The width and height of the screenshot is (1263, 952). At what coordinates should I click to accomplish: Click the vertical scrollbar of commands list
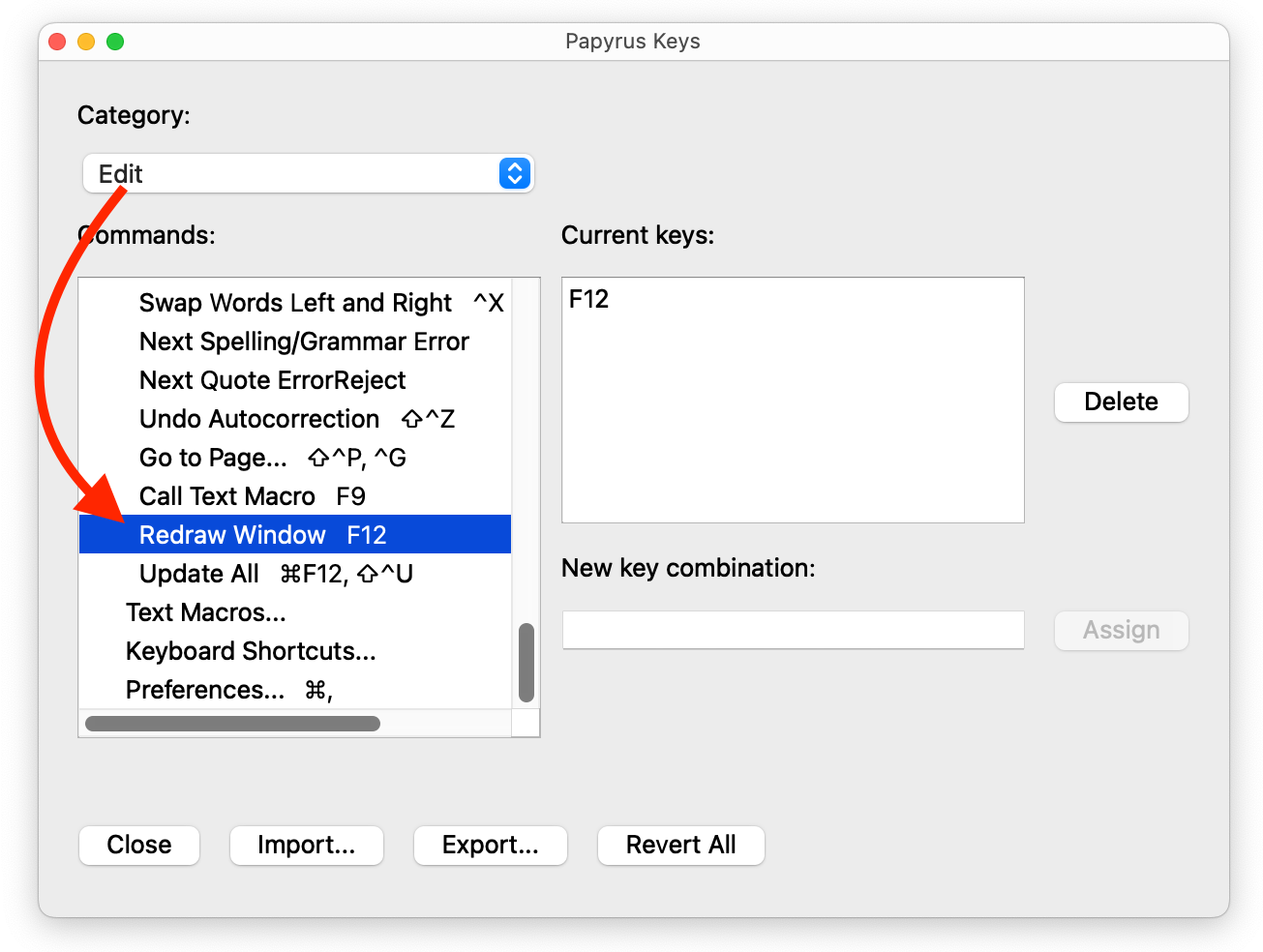[x=526, y=662]
